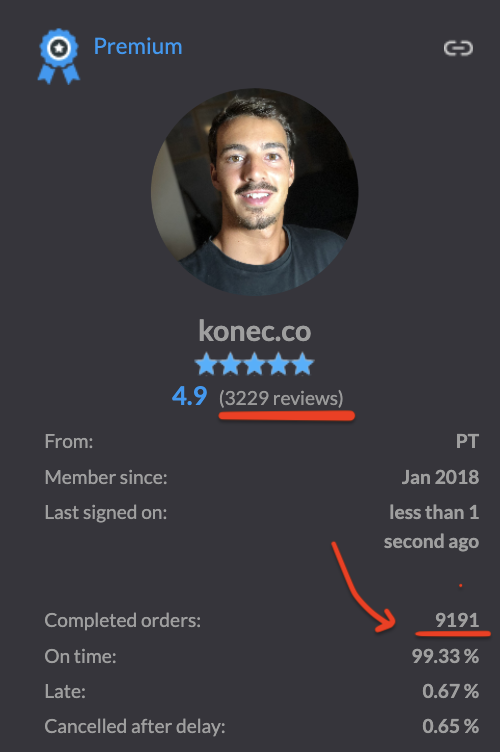Click the fifth rating star
Viewport: 500px width, 752px height.
click(302, 364)
